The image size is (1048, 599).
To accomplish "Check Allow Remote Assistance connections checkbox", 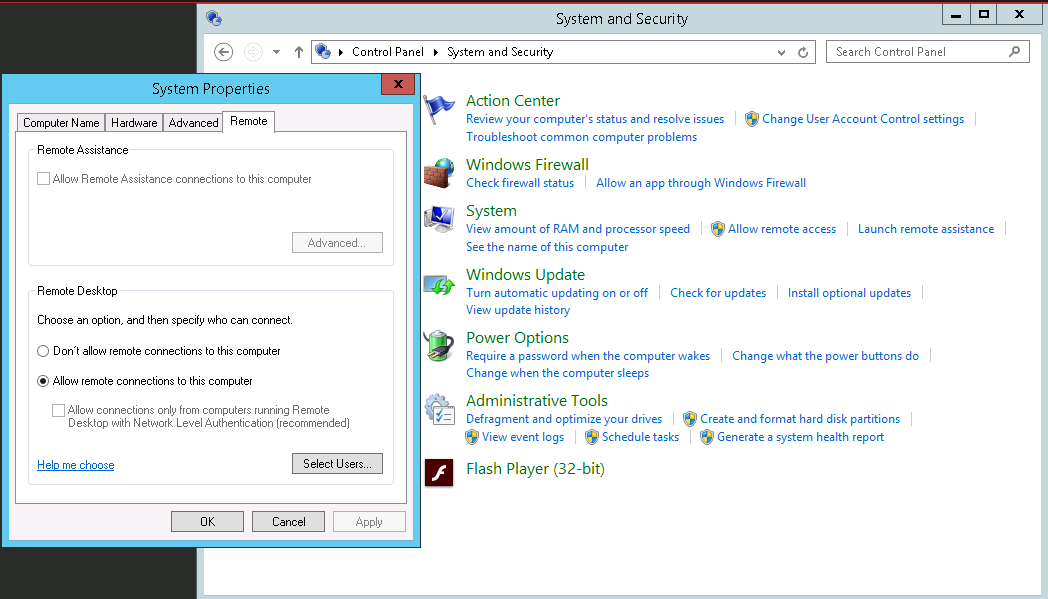I will pyautogui.click(x=43, y=179).
